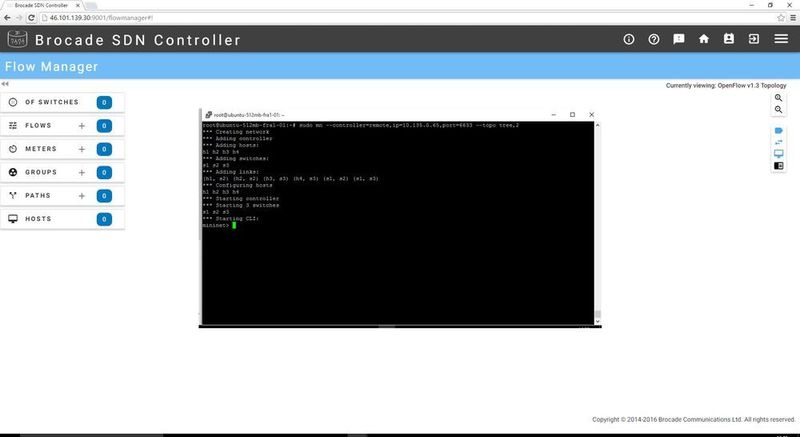Click the Hosts count badge
This screenshot has width=800, height=437.
coord(104,219)
